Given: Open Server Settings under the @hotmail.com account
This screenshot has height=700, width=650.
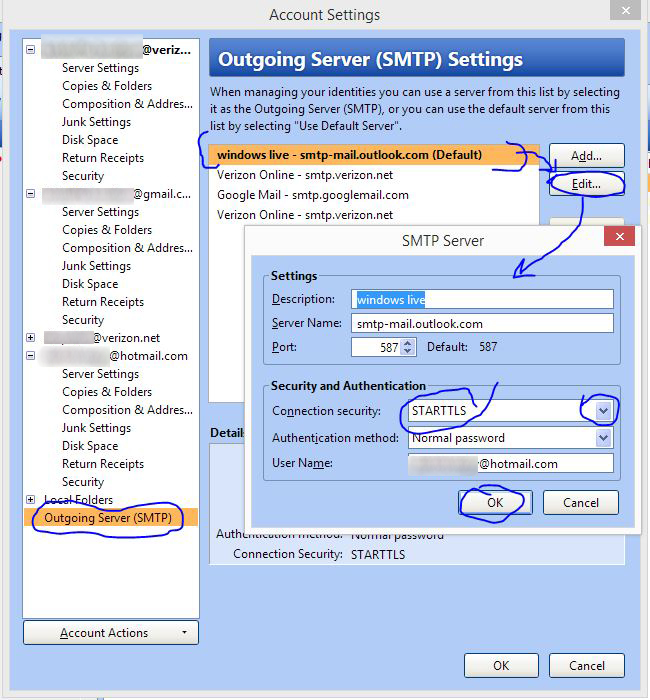Looking at the screenshot, I should point(100,374).
